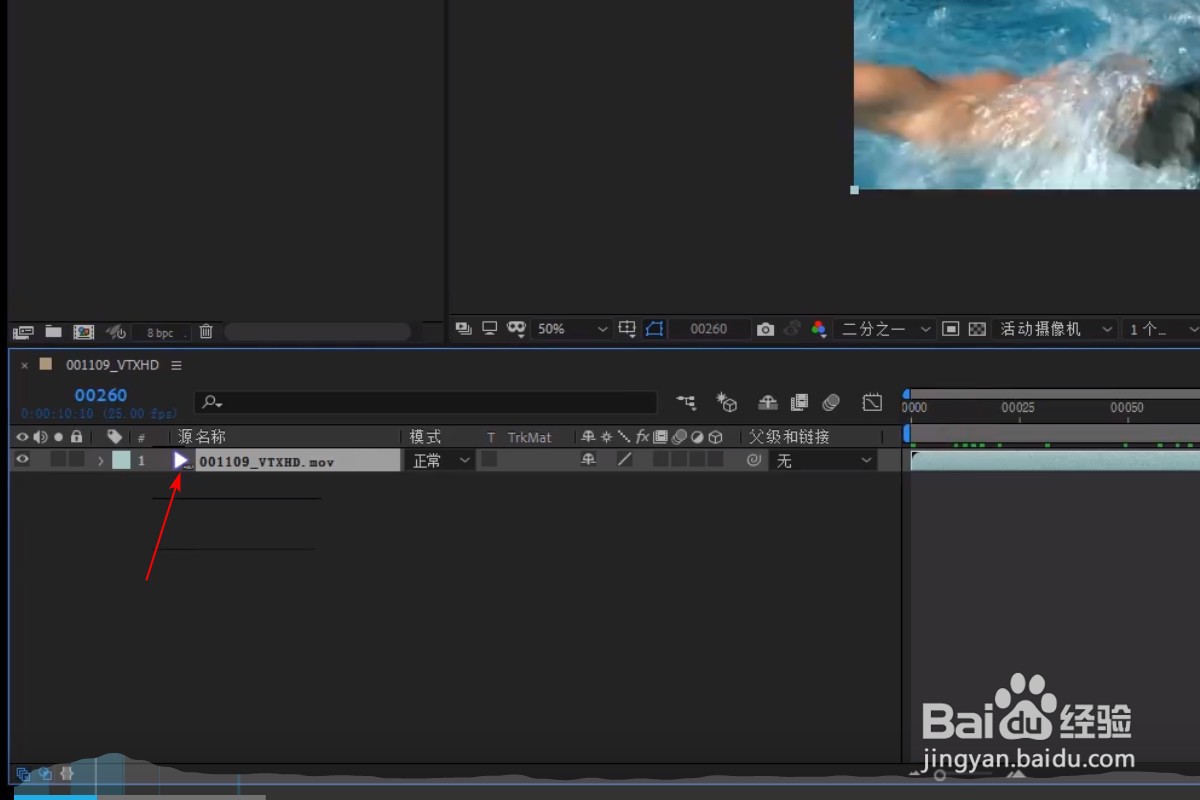Click the lock column header icon
The height and width of the screenshot is (800, 1200).
tap(76, 437)
